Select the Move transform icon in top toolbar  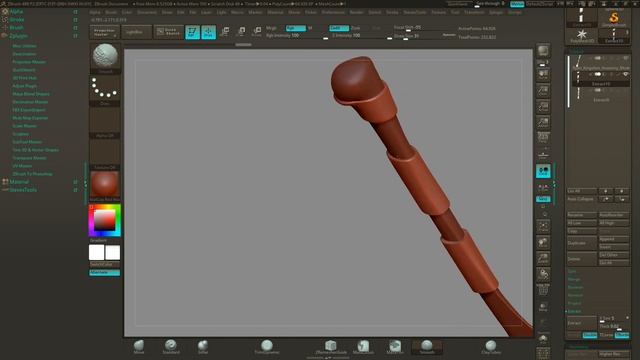click(x=224, y=32)
